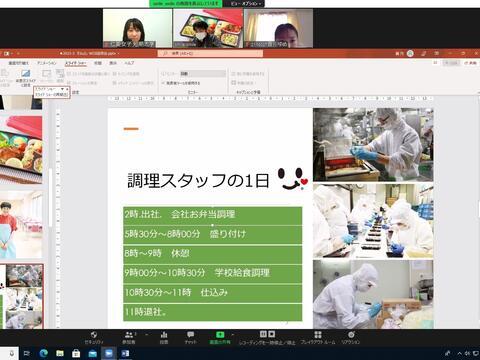This screenshot has width=480, height=360.
Task: Click the PowerPoint account avatar
Action: click(410, 53)
